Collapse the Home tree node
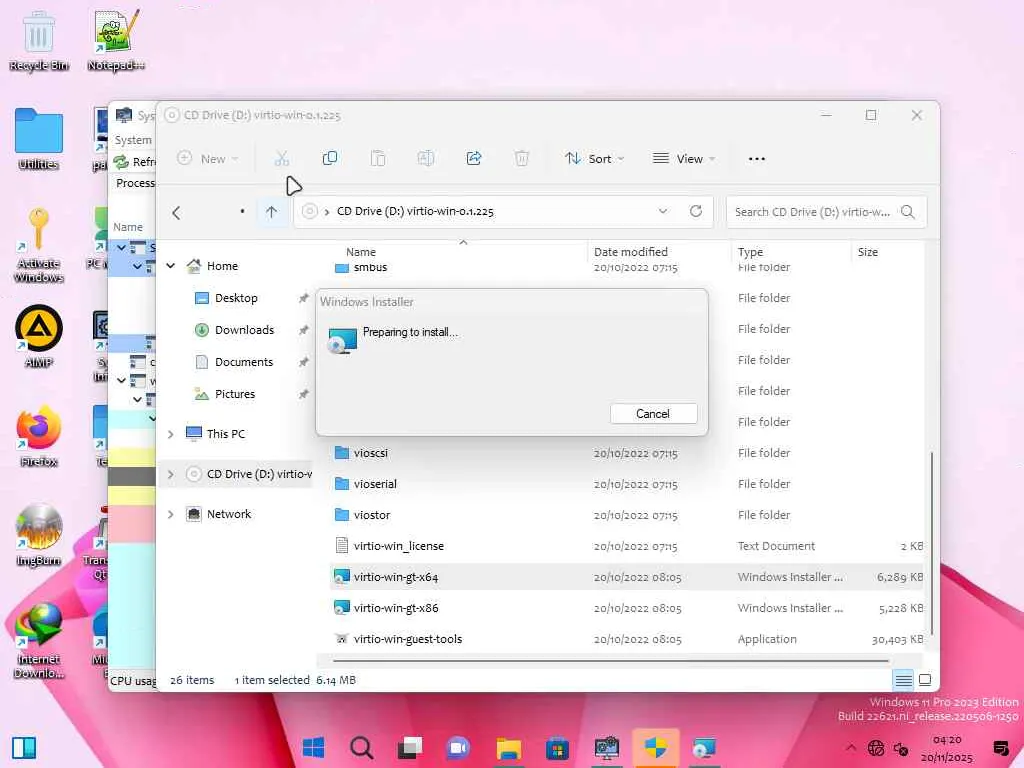 [171, 266]
